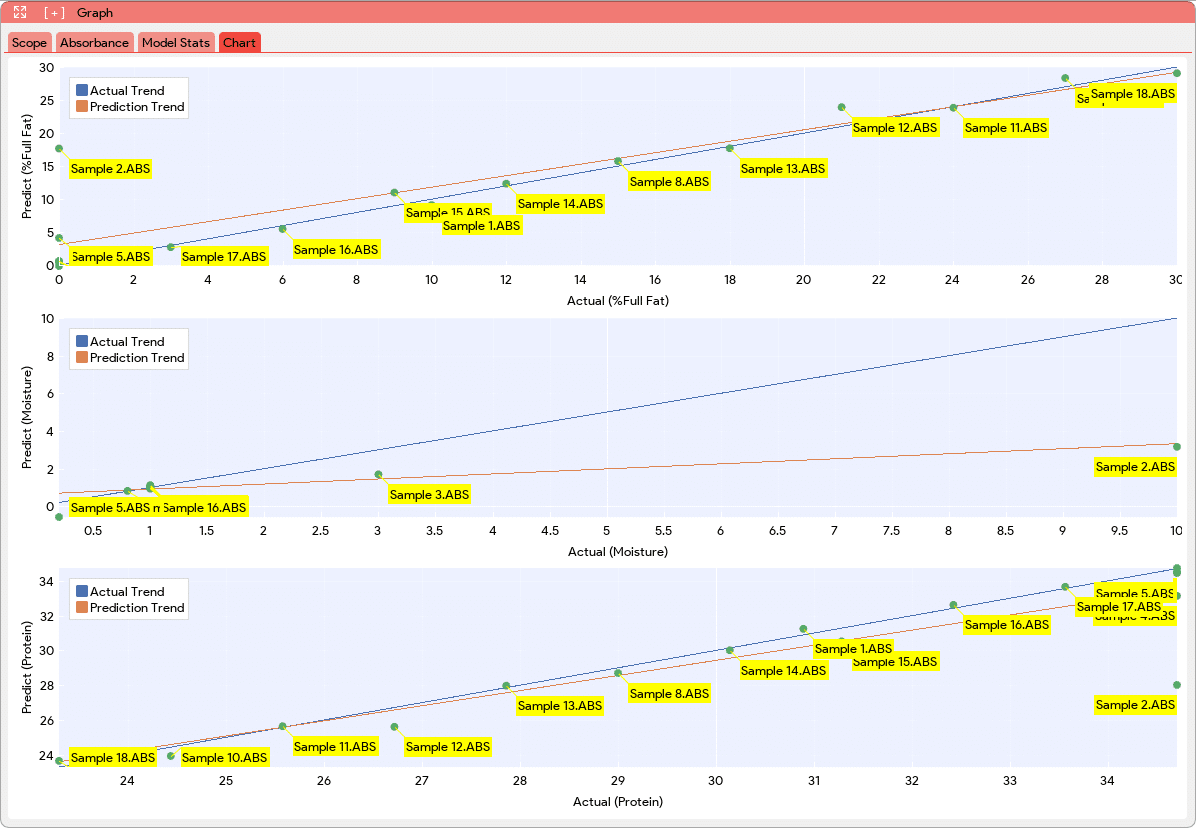Select Sample 12.ABS label in Full Fat chart
The width and height of the screenshot is (1196, 828).
(895, 128)
